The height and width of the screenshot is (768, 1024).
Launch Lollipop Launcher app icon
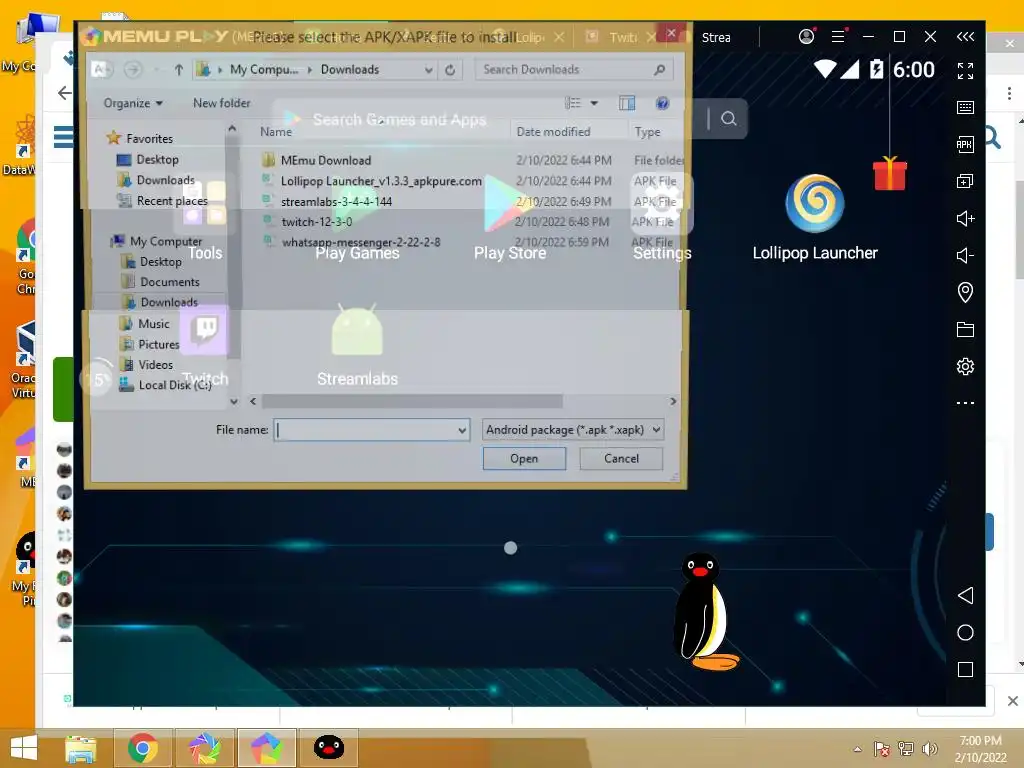tap(814, 204)
